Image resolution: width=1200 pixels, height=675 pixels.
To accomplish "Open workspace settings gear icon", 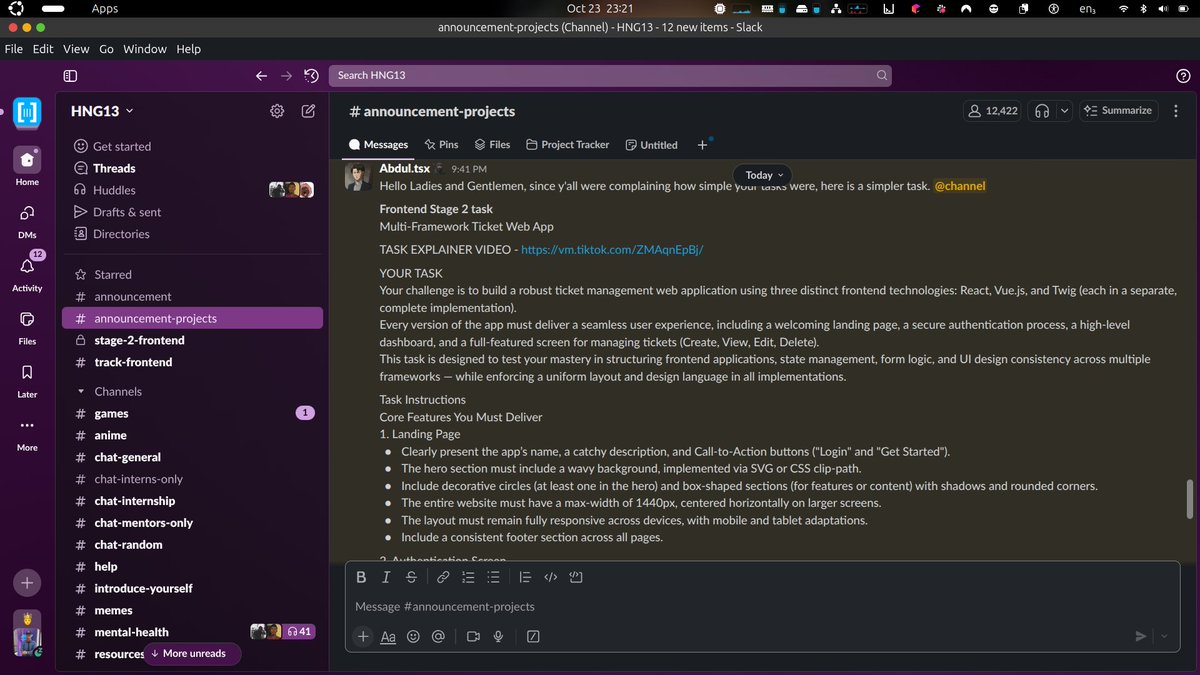I will (277, 111).
